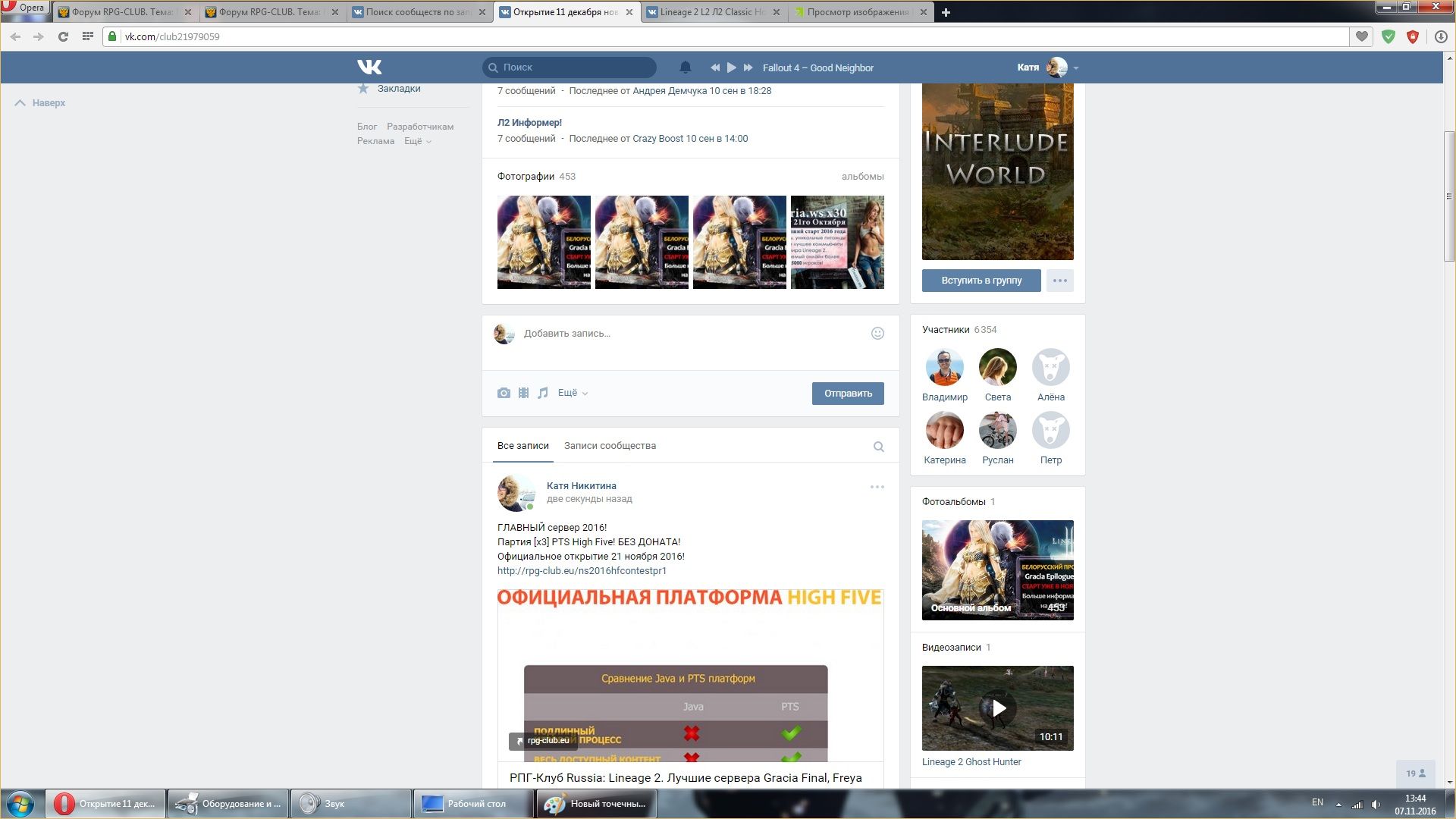Play Lineage 2 Ghost Hunter video

pyautogui.click(x=998, y=708)
